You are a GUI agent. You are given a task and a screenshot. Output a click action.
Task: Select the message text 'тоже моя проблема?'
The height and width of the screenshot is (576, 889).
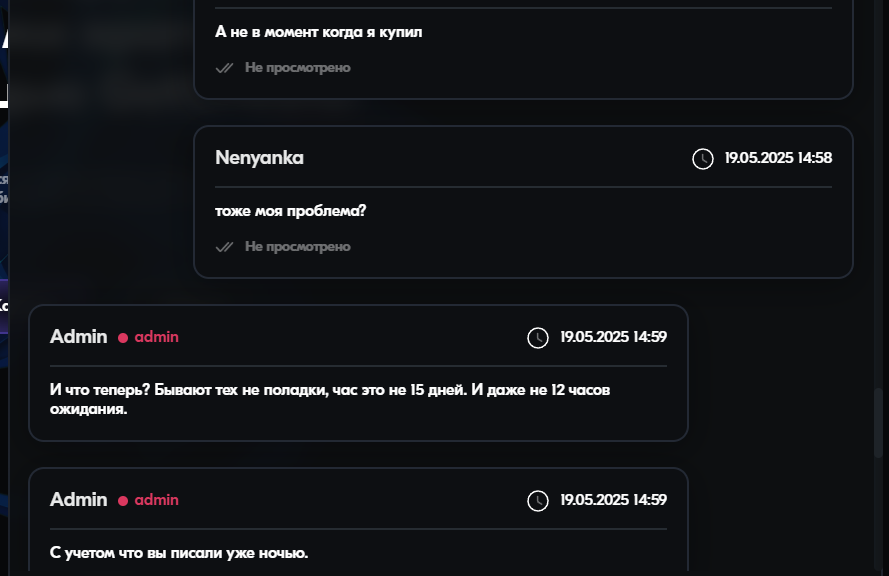pos(290,212)
